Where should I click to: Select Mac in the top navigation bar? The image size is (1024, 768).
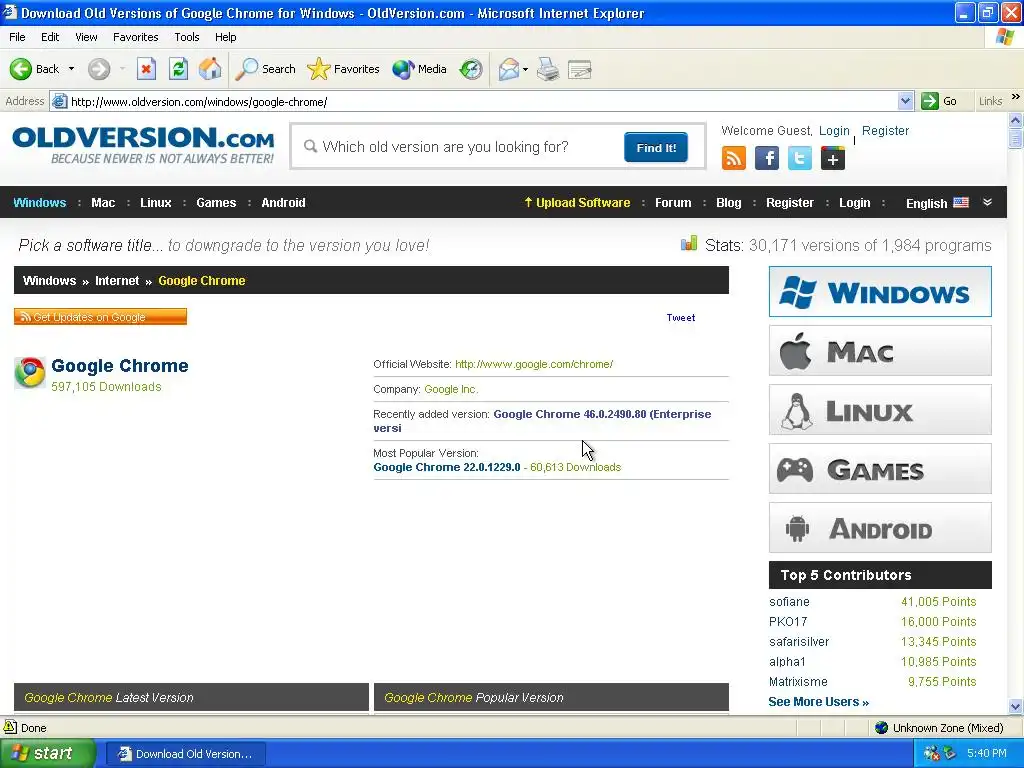tap(103, 202)
